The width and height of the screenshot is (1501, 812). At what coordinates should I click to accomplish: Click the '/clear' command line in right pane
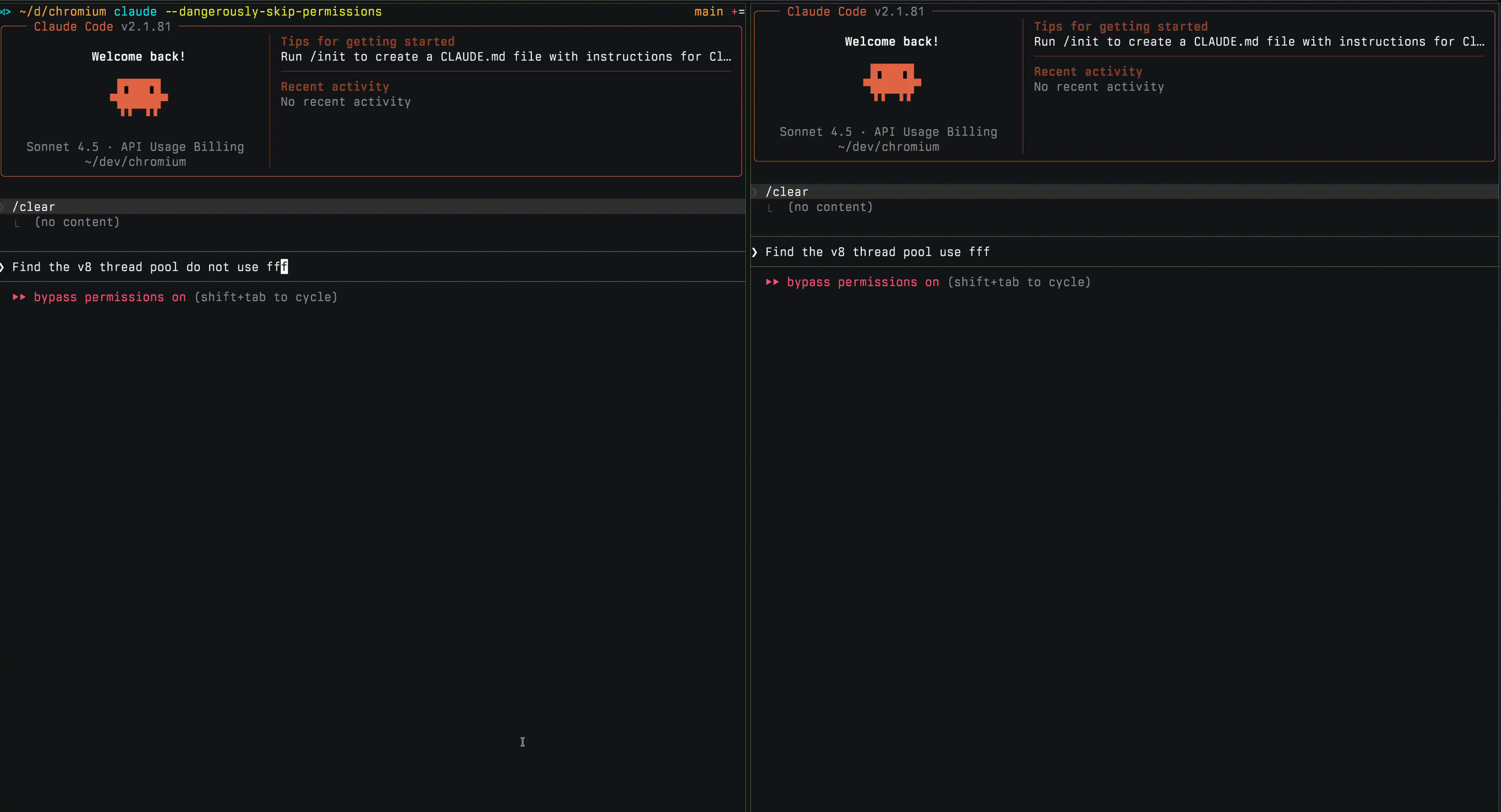1125,192
